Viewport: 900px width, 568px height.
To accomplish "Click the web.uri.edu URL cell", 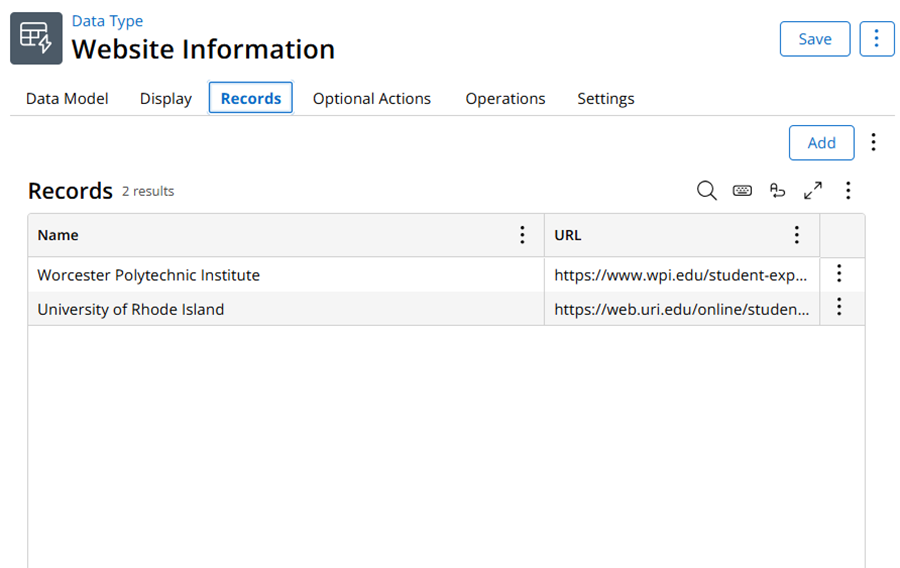I will (682, 309).
